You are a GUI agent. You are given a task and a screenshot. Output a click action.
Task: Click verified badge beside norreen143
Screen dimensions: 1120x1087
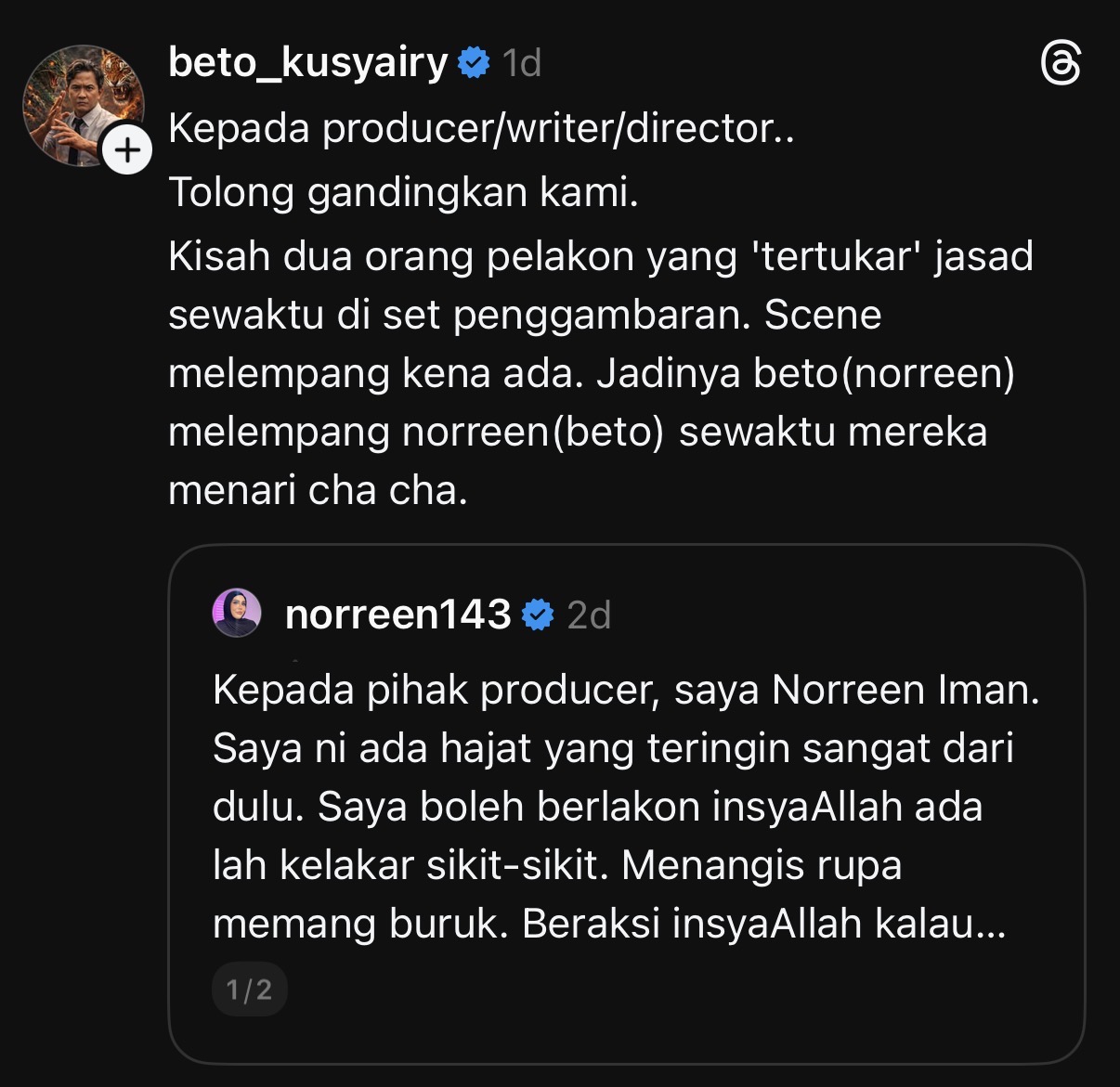tap(538, 615)
